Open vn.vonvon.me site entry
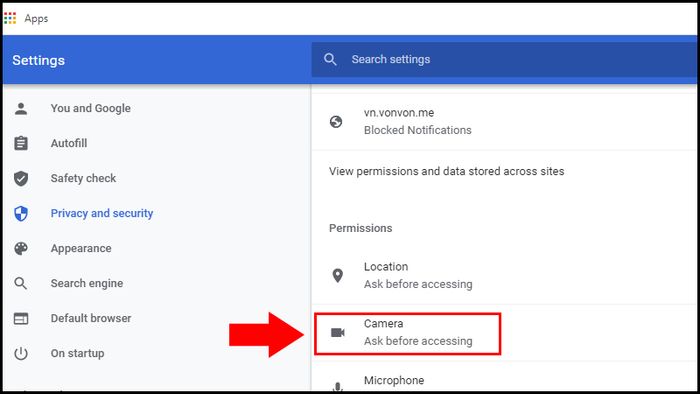Screen dimensions: 700x394 click(504, 121)
